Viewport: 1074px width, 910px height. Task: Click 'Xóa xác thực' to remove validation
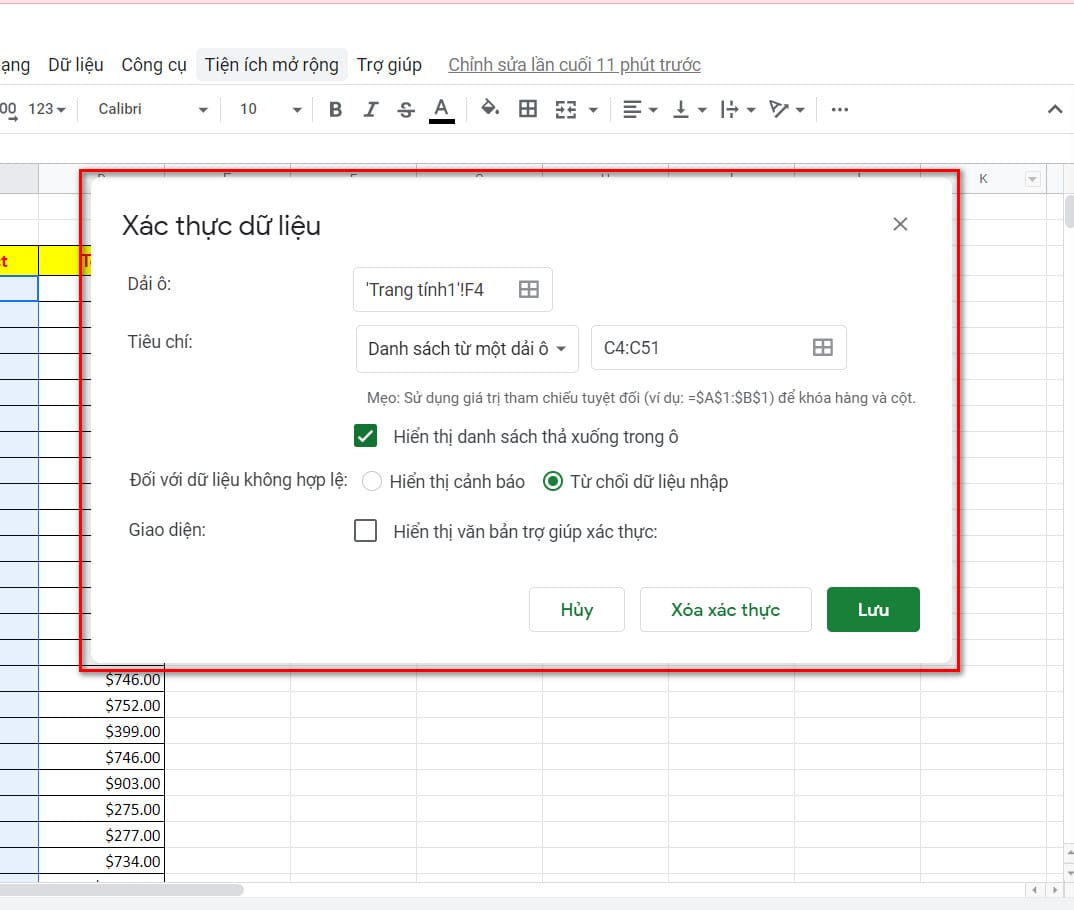coord(725,609)
